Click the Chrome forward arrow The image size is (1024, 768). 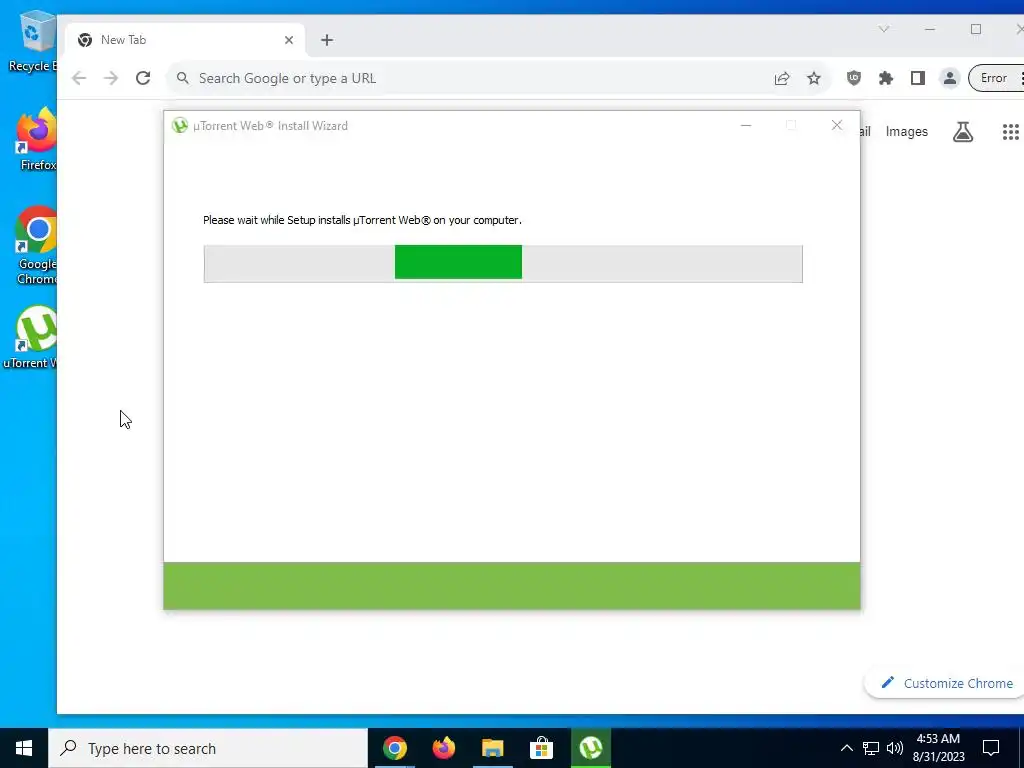111,78
